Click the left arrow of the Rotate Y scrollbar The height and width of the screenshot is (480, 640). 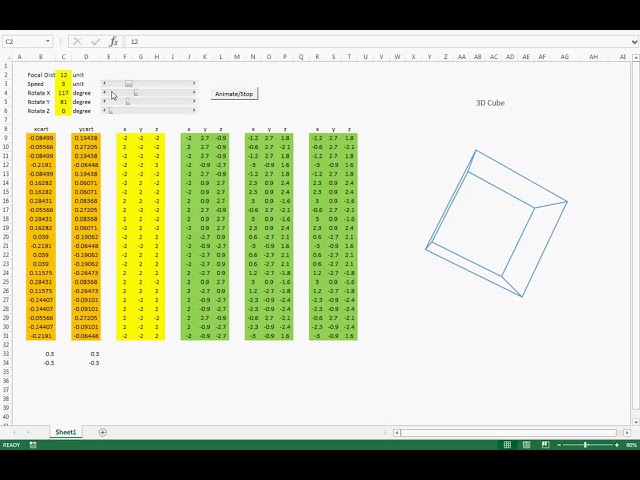[104, 101]
